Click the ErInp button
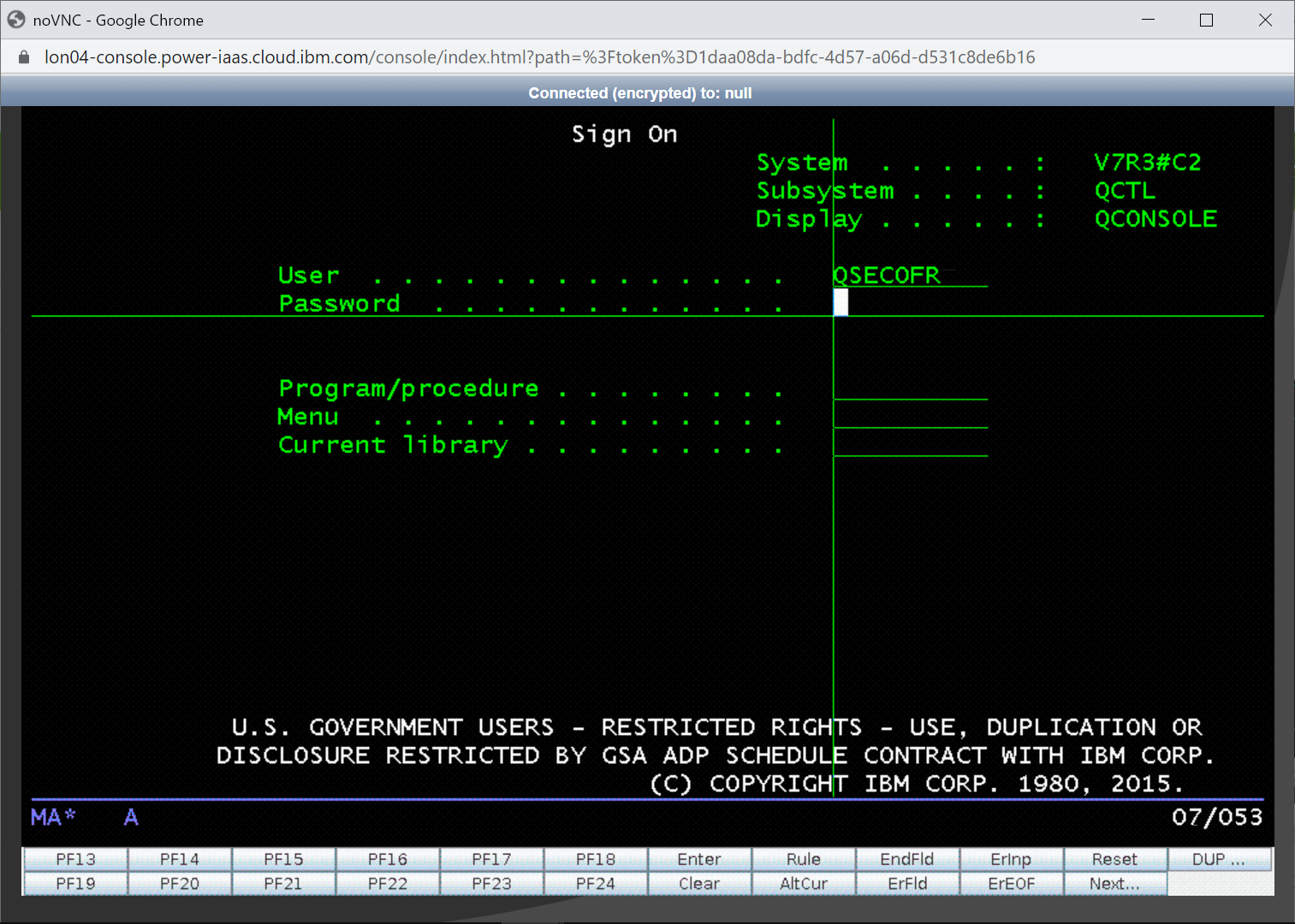The image size is (1295, 924). click(x=1012, y=859)
